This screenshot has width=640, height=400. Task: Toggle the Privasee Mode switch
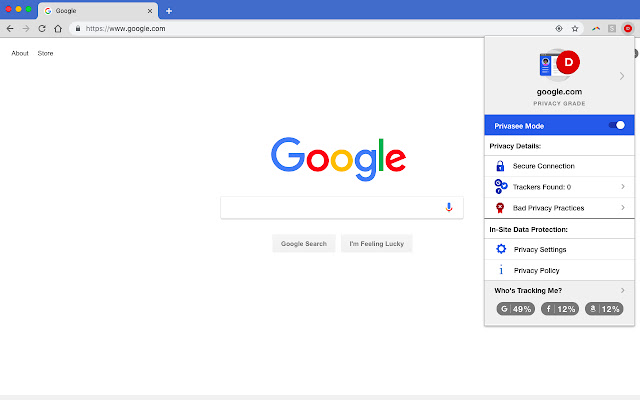coord(617,125)
